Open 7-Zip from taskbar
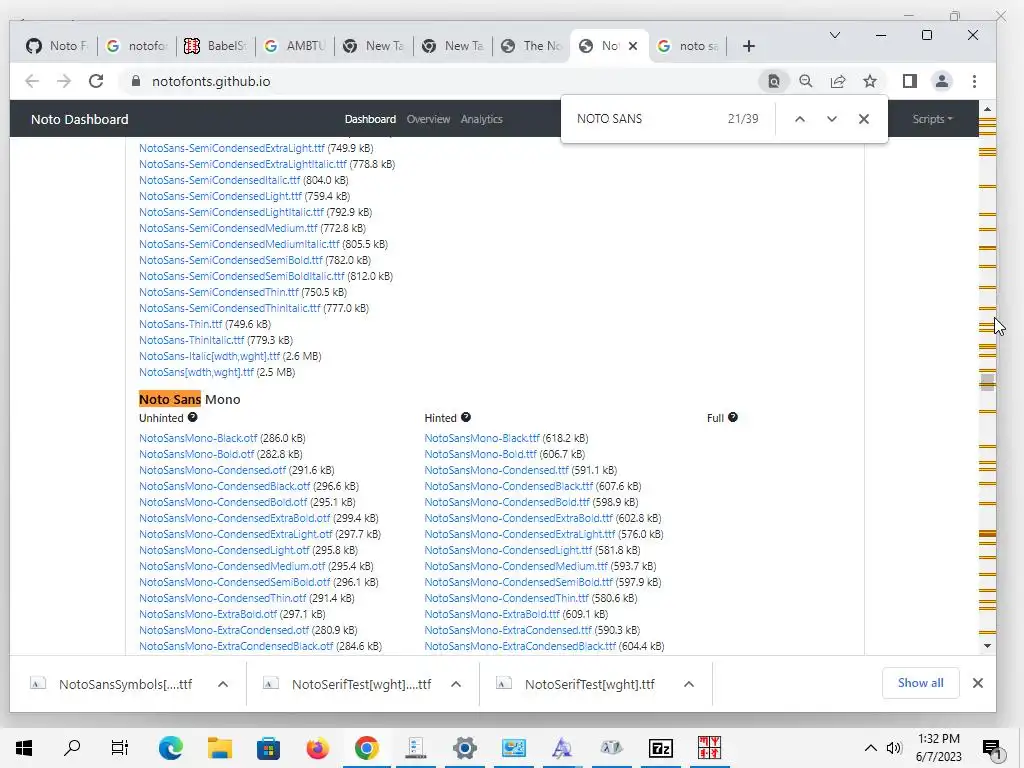This screenshot has height=768, width=1024. tap(660, 748)
